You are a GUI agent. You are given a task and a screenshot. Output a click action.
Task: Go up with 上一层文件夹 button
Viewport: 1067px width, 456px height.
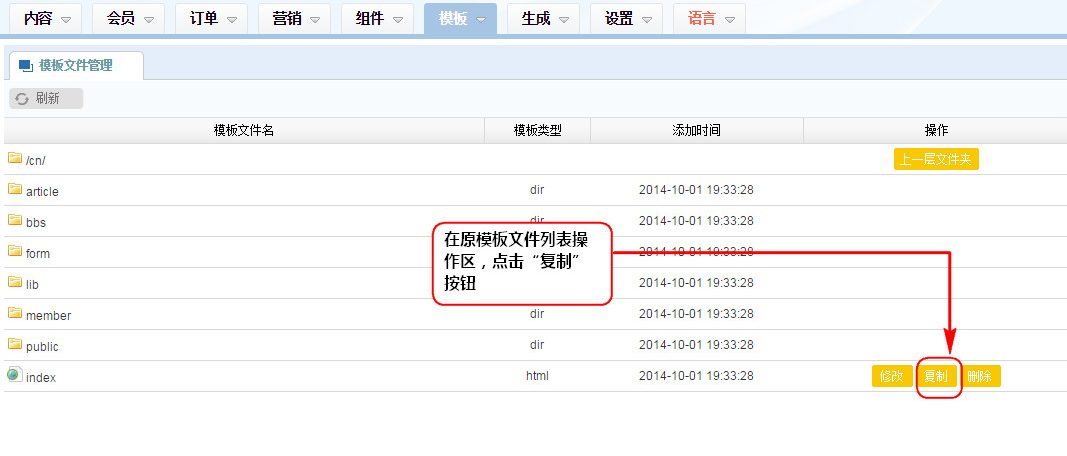tap(936, 159)
